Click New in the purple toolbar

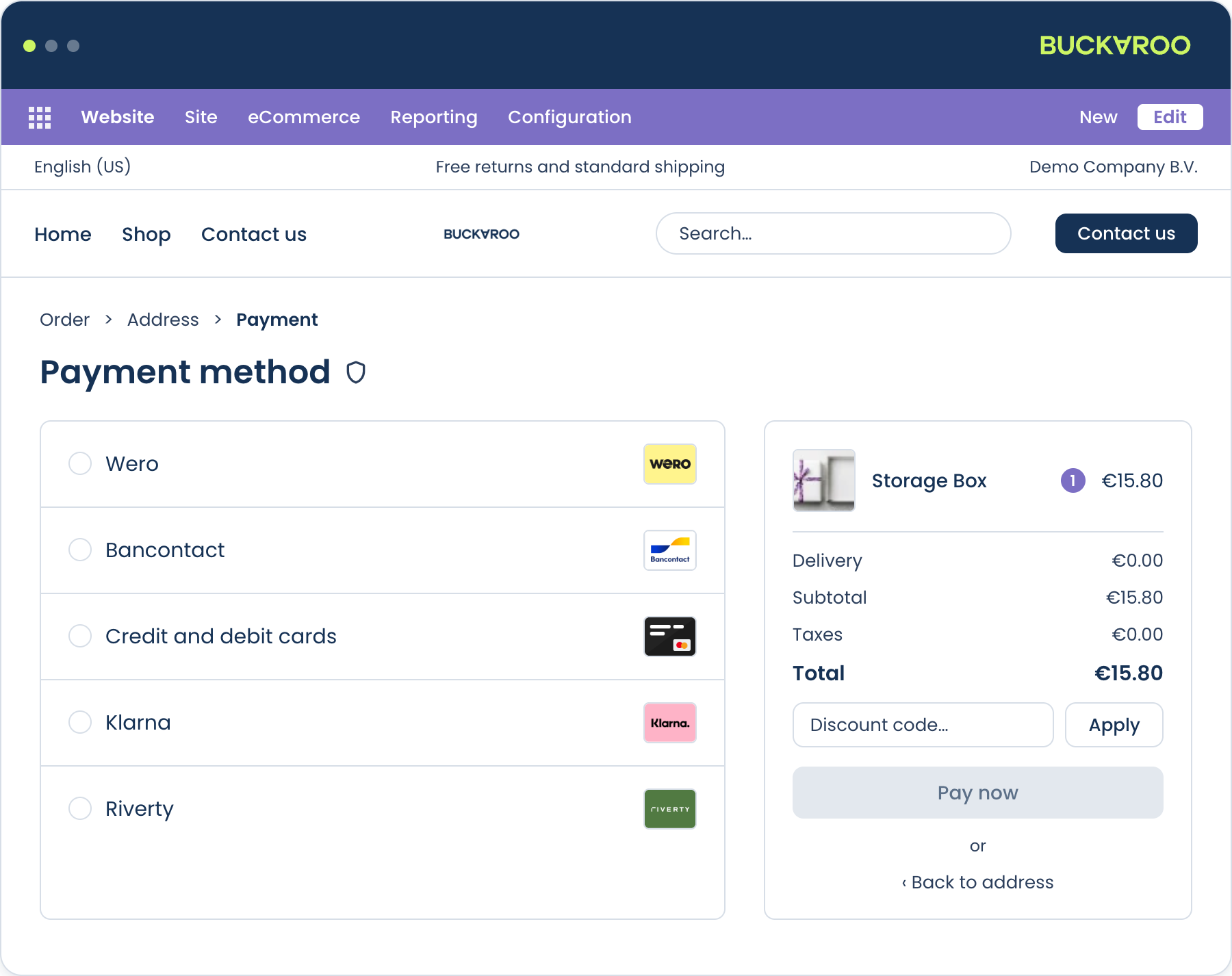(x=1098, y=117)
